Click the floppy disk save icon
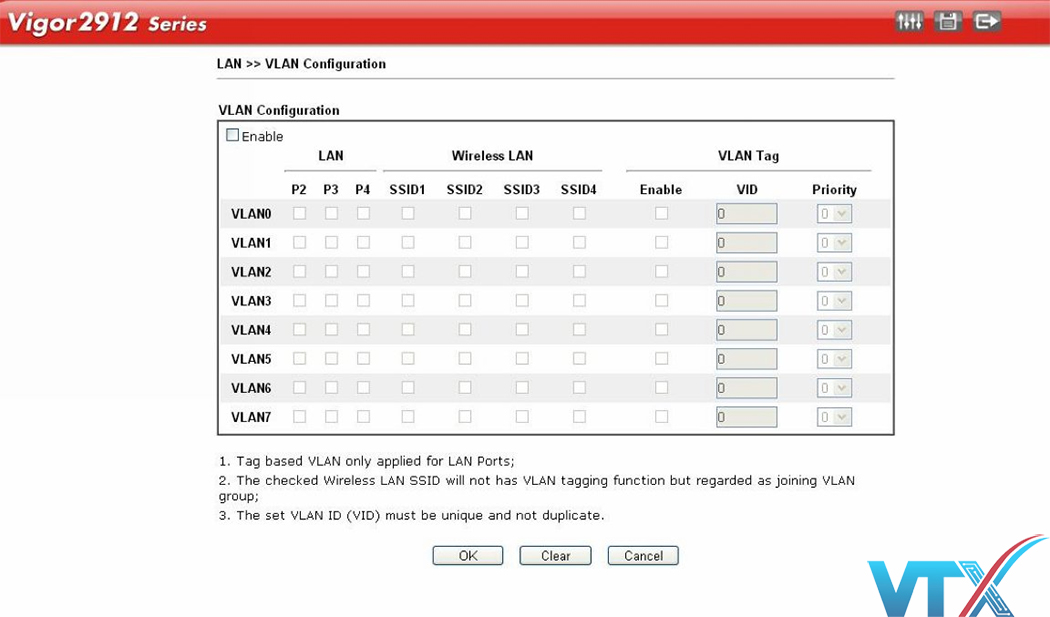 [948, 21]
